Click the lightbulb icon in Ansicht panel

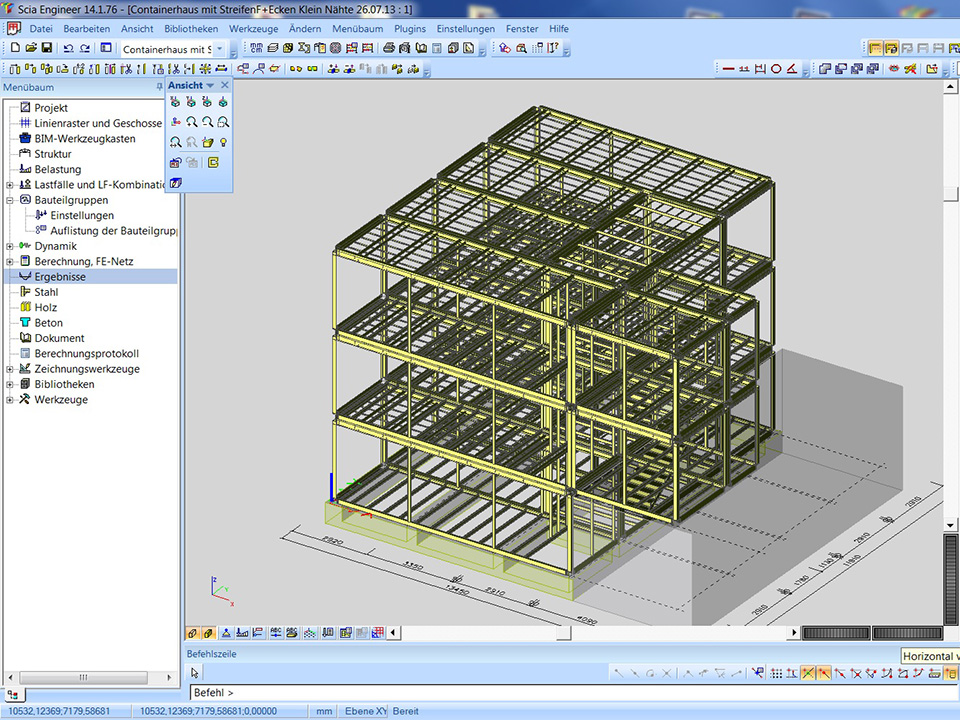click(223, 142)
